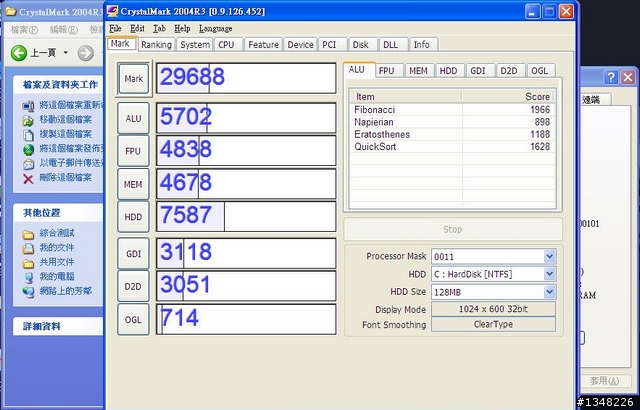Screen dimensions: 640x410
Task: Switch to the DLL tab
Action: pos(391,44)
